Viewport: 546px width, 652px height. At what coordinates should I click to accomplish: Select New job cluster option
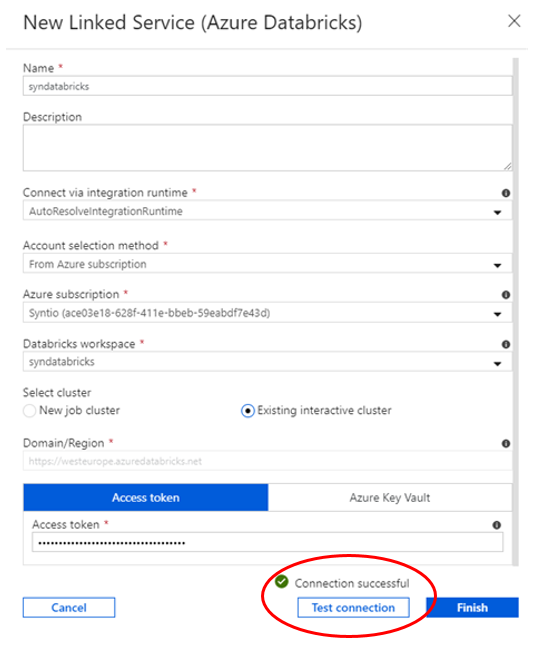coord(30,411)
